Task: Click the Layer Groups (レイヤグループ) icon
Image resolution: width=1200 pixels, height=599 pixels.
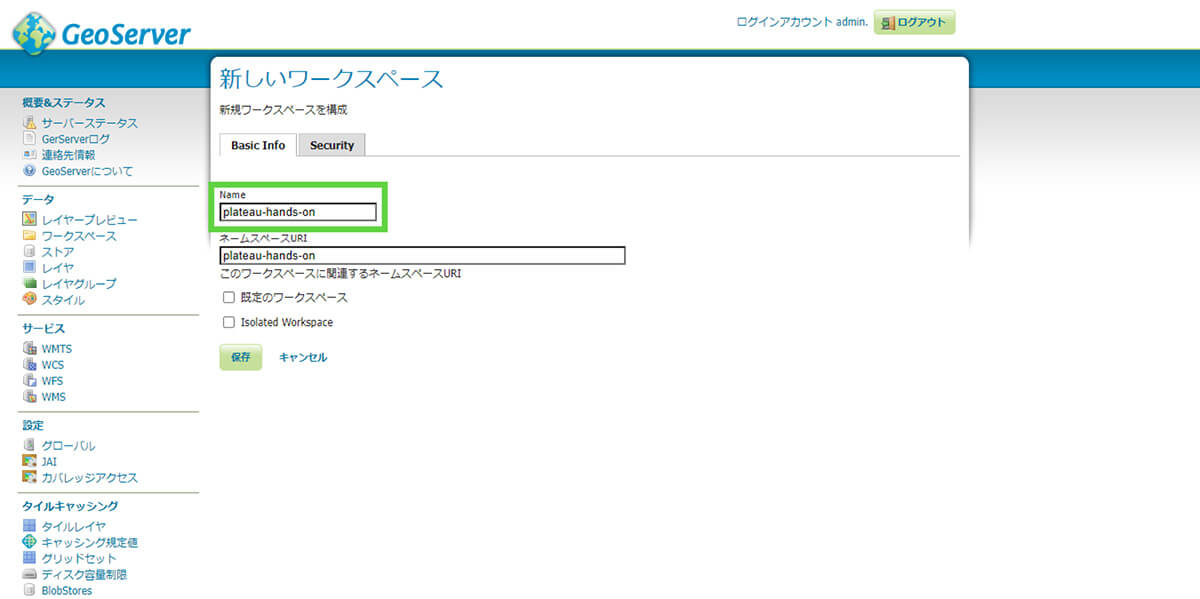Action: click(x=30, y=284)
